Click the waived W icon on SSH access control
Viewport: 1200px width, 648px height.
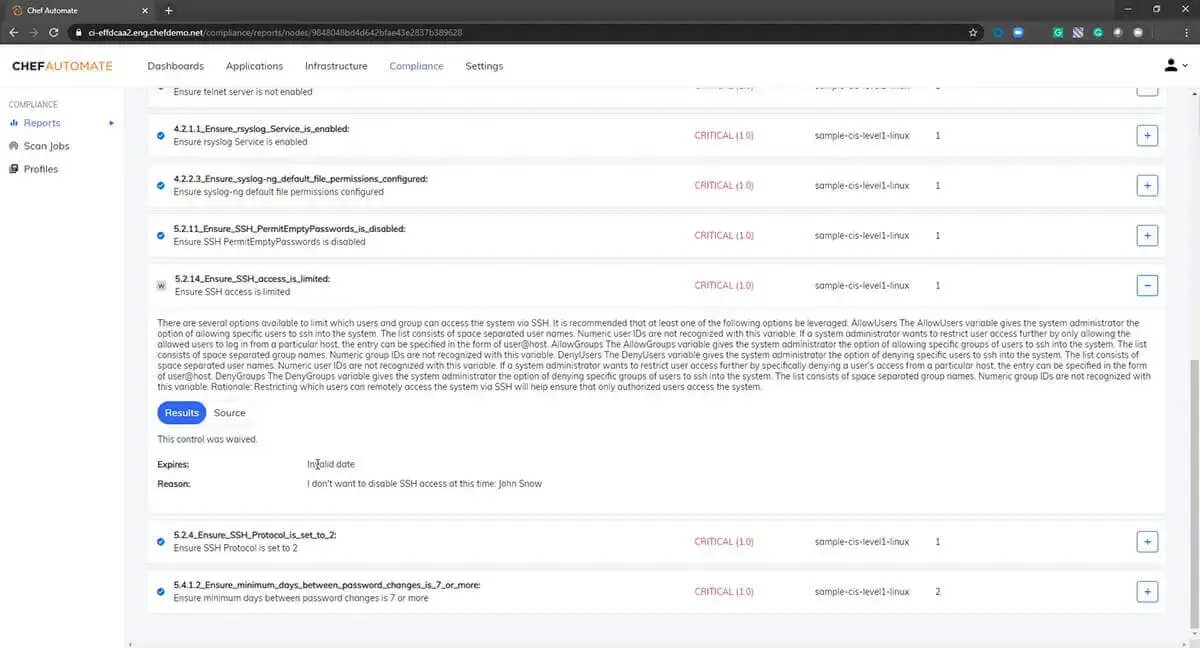tap(161, 285)
